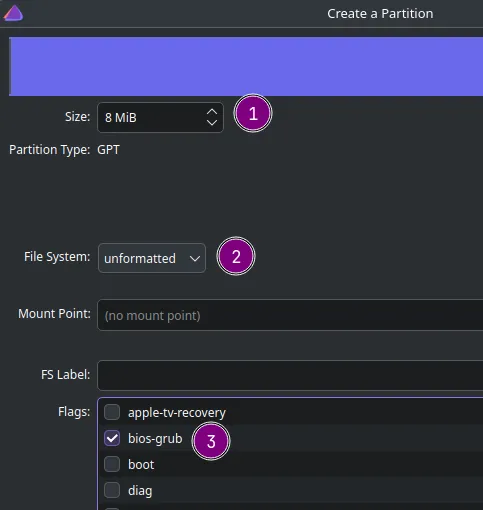
Task: Enable the apple-tv-recovery flag checkbox
Action: pos(112,412)
